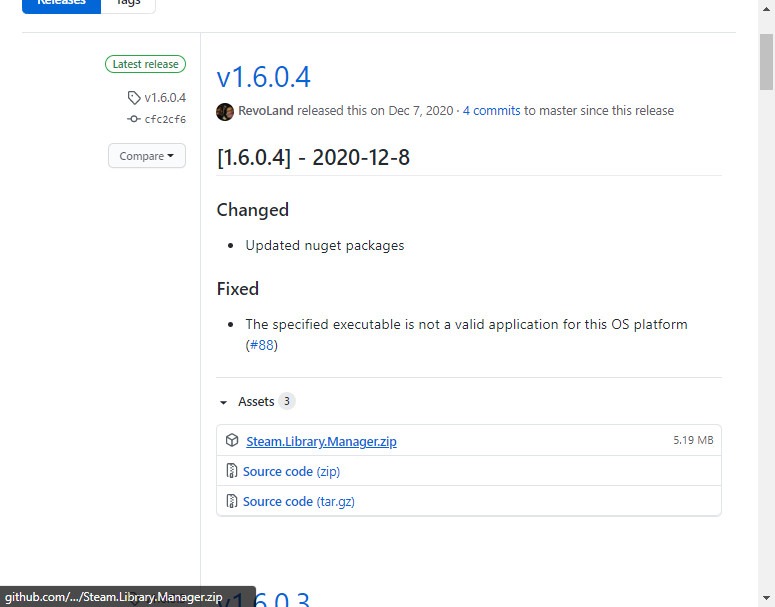775x607 pixels.
Task: Click the 'Changed' heading
Action: click(x=253, y=210)
